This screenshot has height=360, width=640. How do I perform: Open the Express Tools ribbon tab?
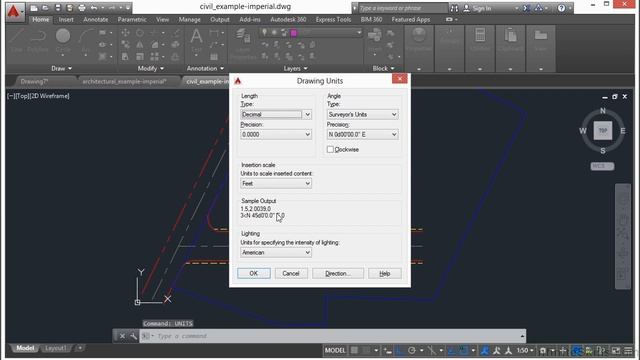pyautogui.click(x=333, y=19)
